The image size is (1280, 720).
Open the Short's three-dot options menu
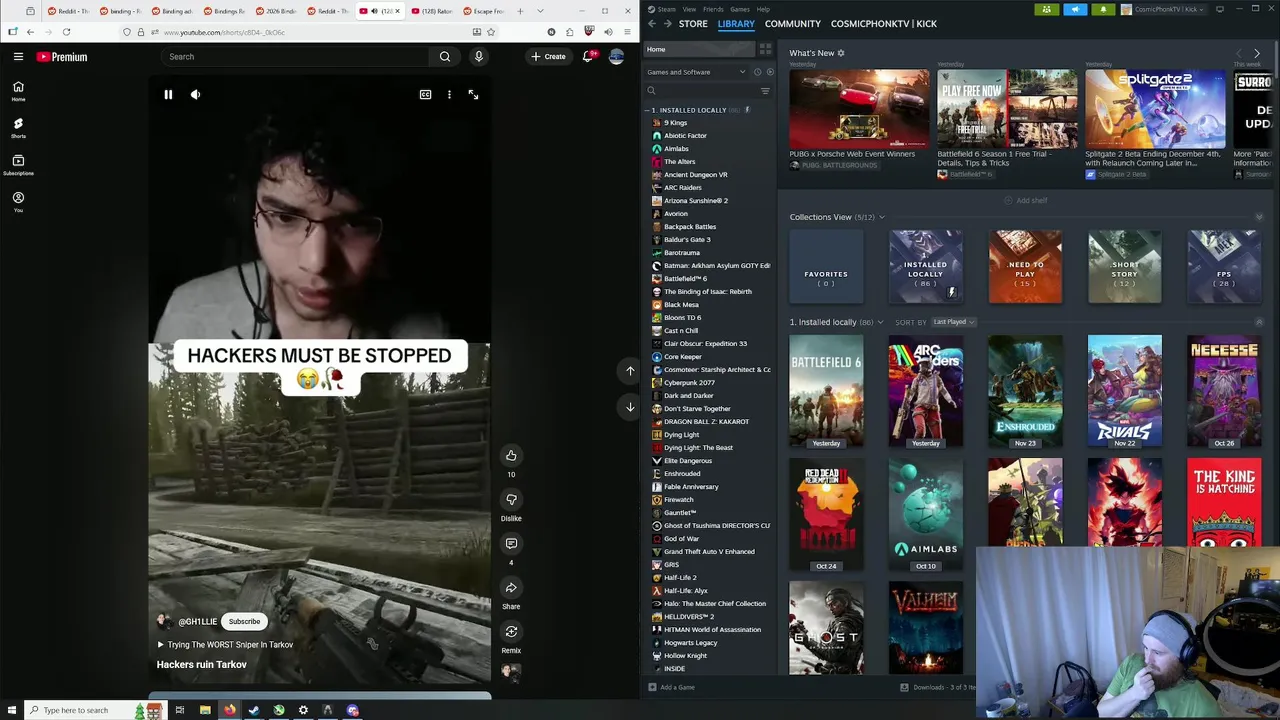coord(449,95)
